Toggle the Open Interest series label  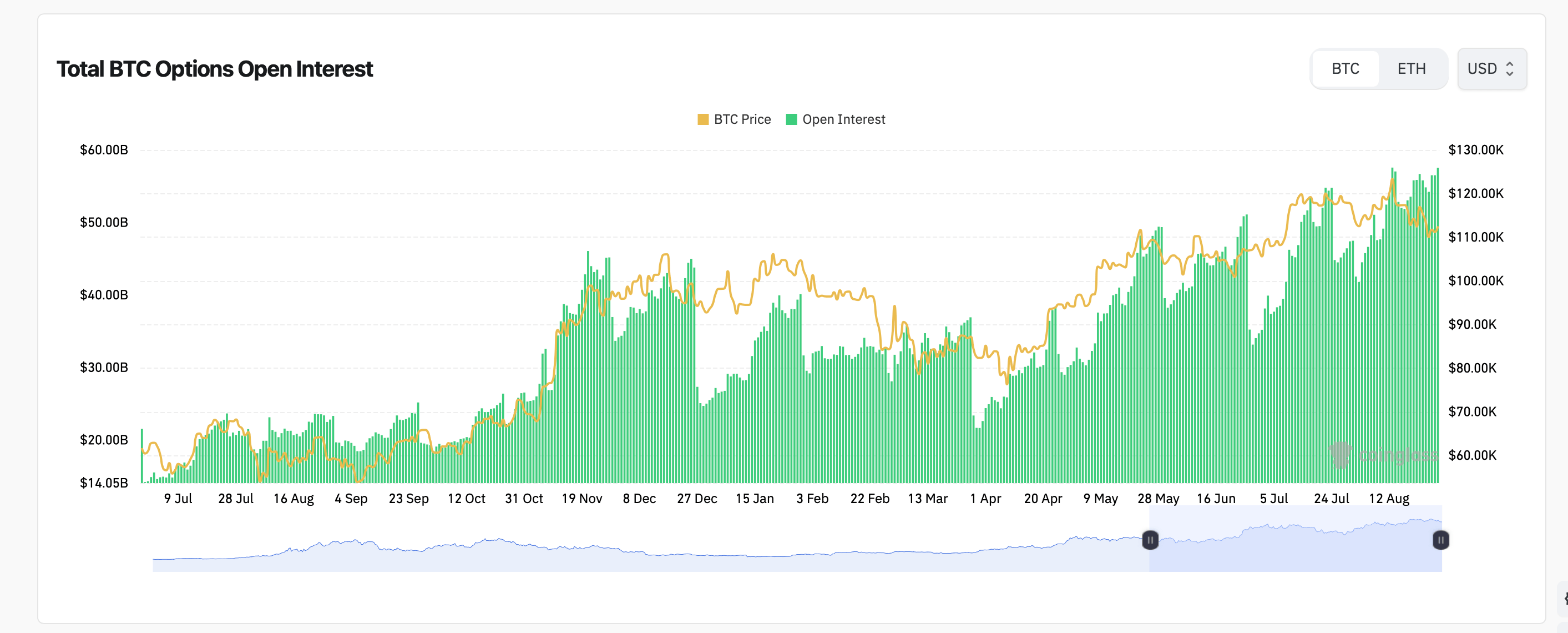click(x=844, y=119)
